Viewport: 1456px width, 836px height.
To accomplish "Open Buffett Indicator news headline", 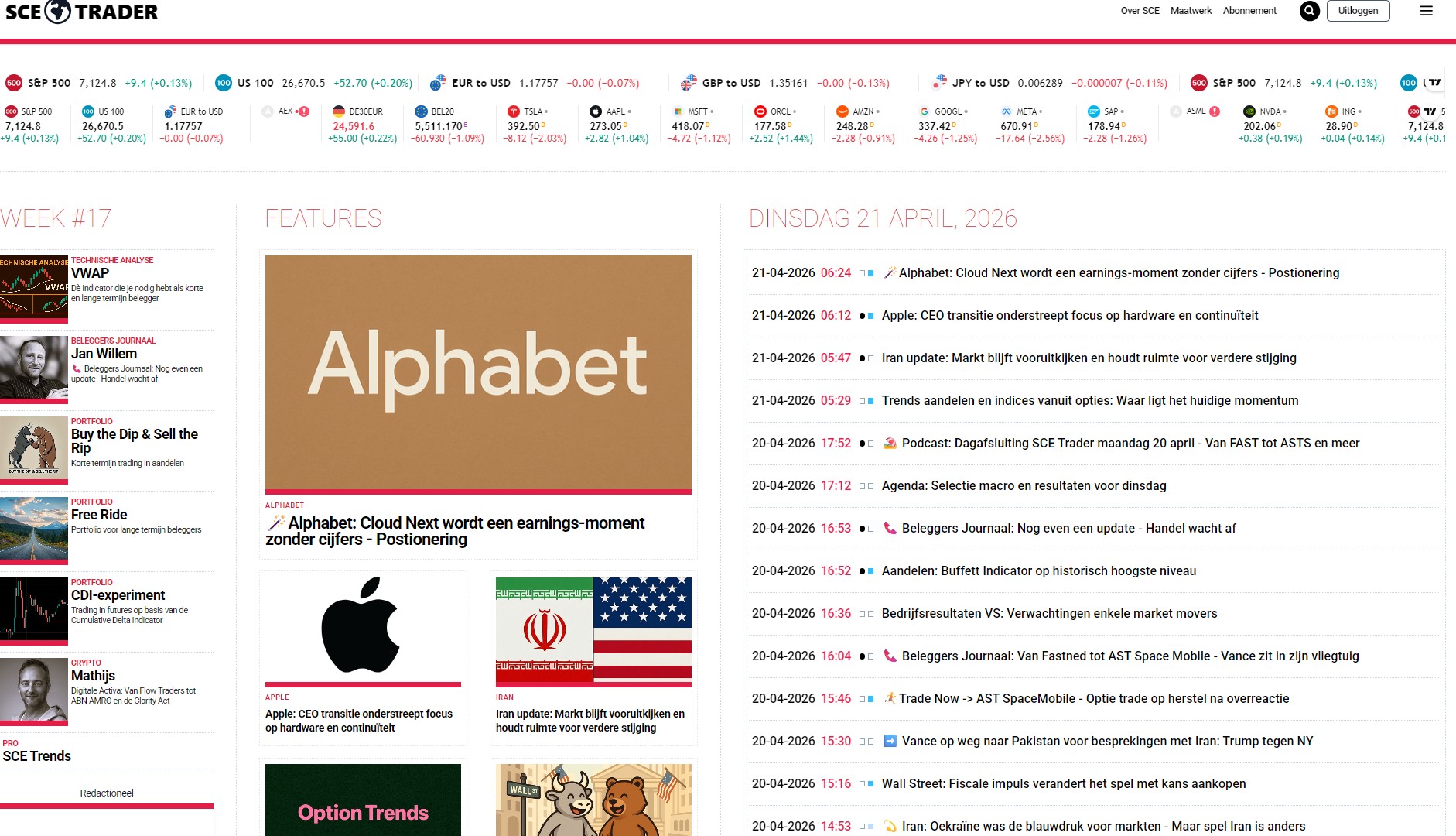I will tap(1039, 570).
